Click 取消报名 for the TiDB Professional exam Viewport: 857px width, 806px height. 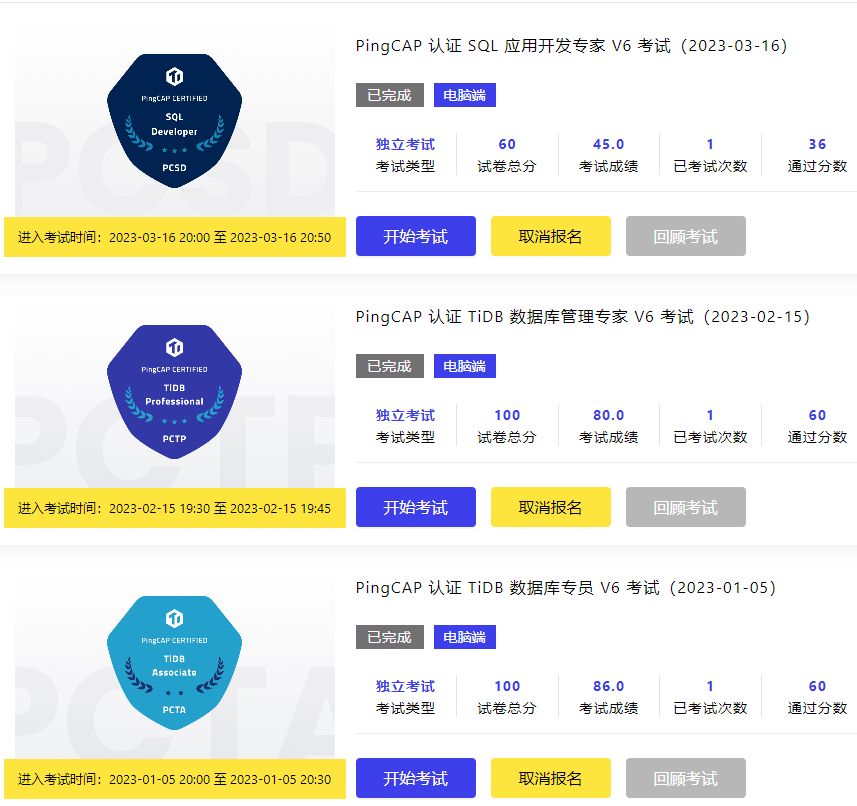pyautogui.click(x=550, y=507)
